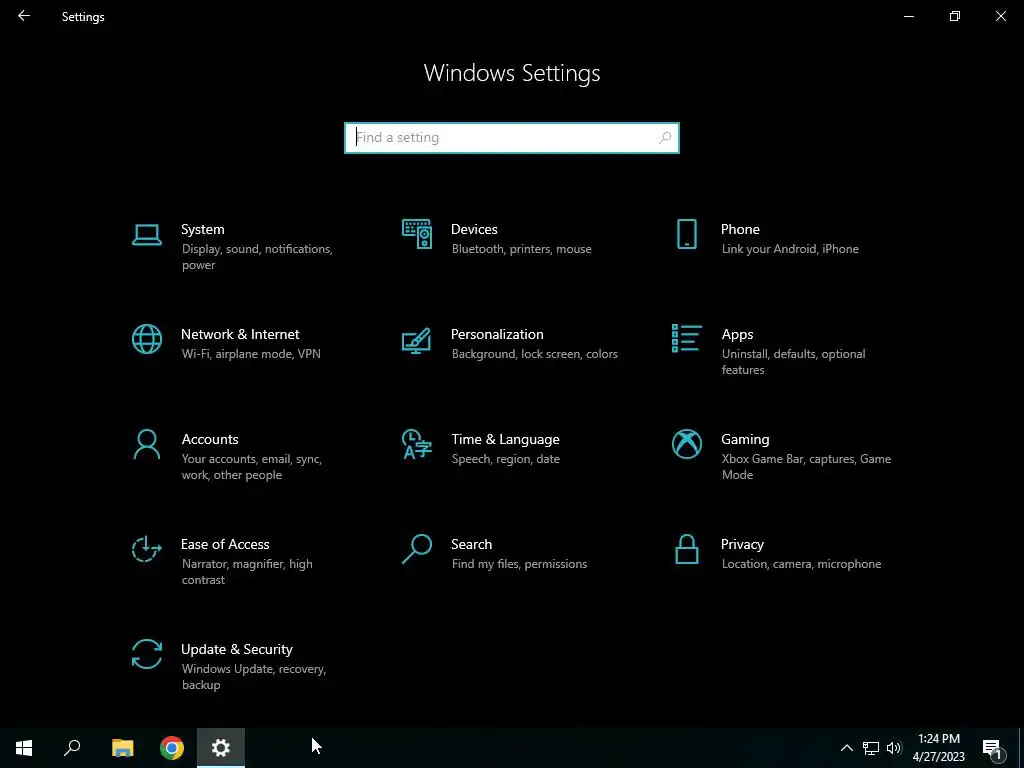Launch Google Chrome from the taskbar

point(172,748)
